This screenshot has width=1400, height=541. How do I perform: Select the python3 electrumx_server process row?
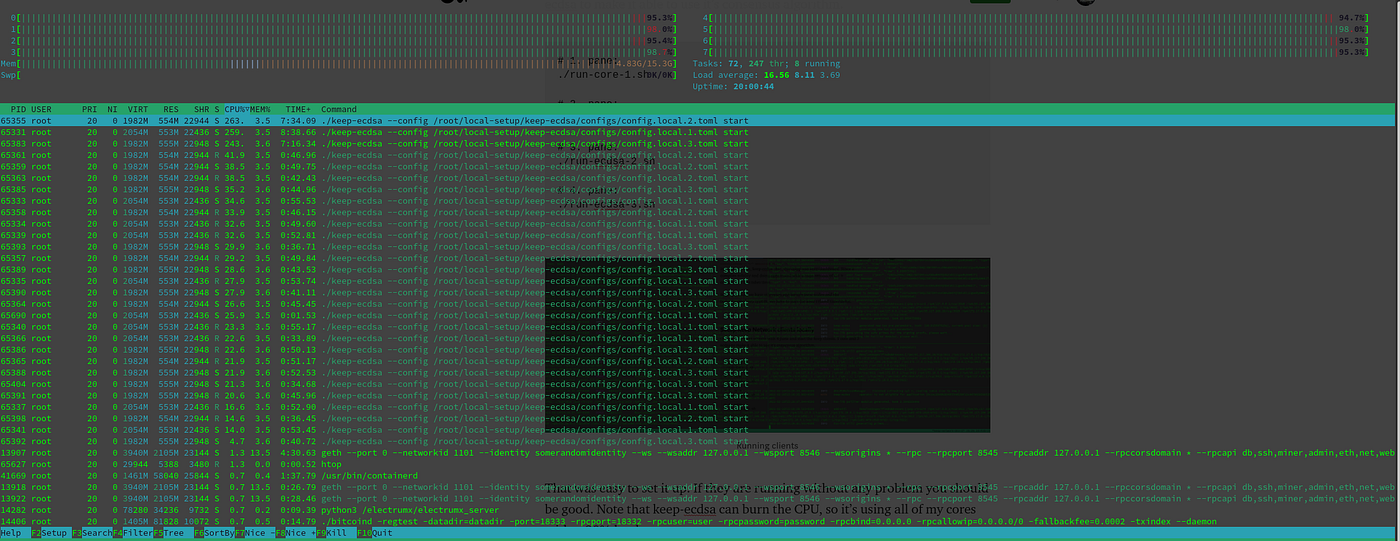click(x=700, y=510)
